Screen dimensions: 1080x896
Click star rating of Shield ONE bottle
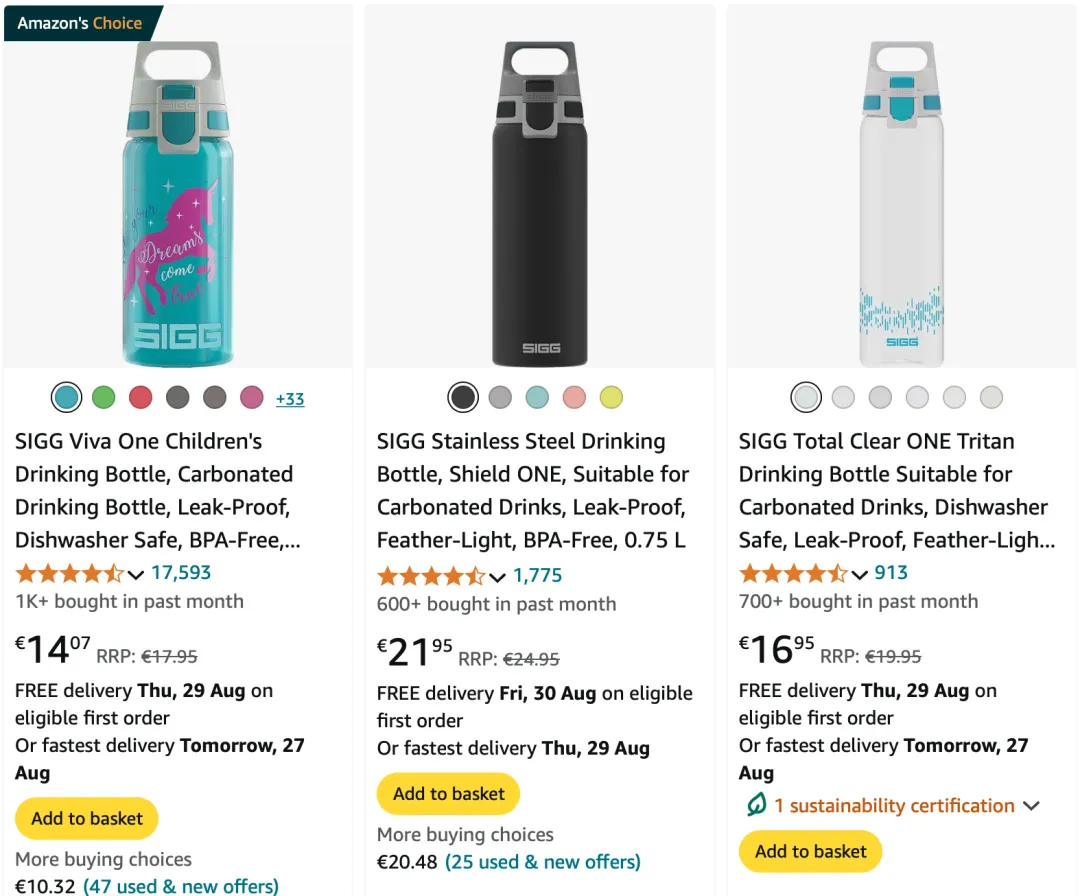[431, 576]
